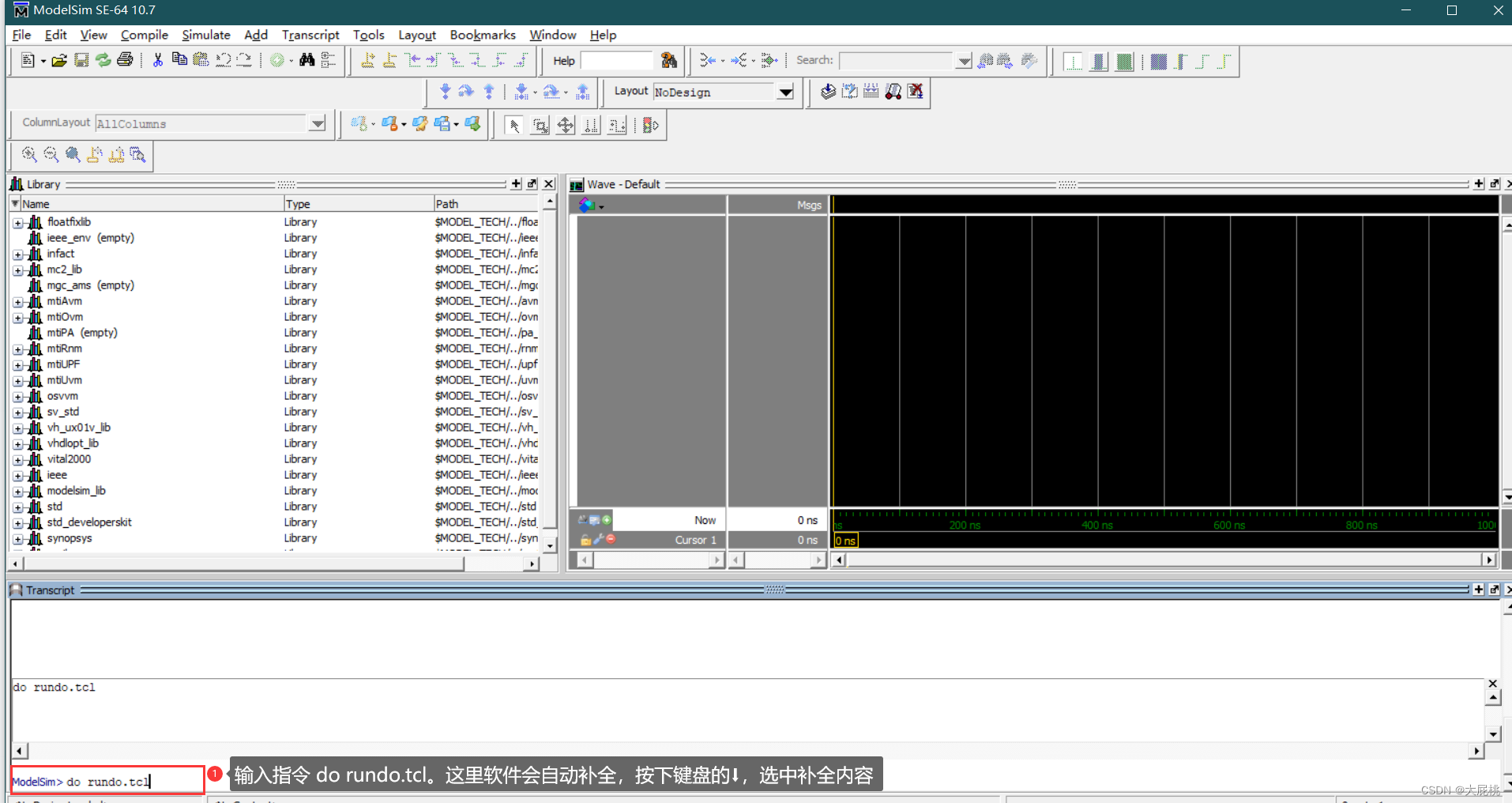Screen dimensions: 1512x803
Task: Click the Copy toolbar icon
Action: point(179,60)
